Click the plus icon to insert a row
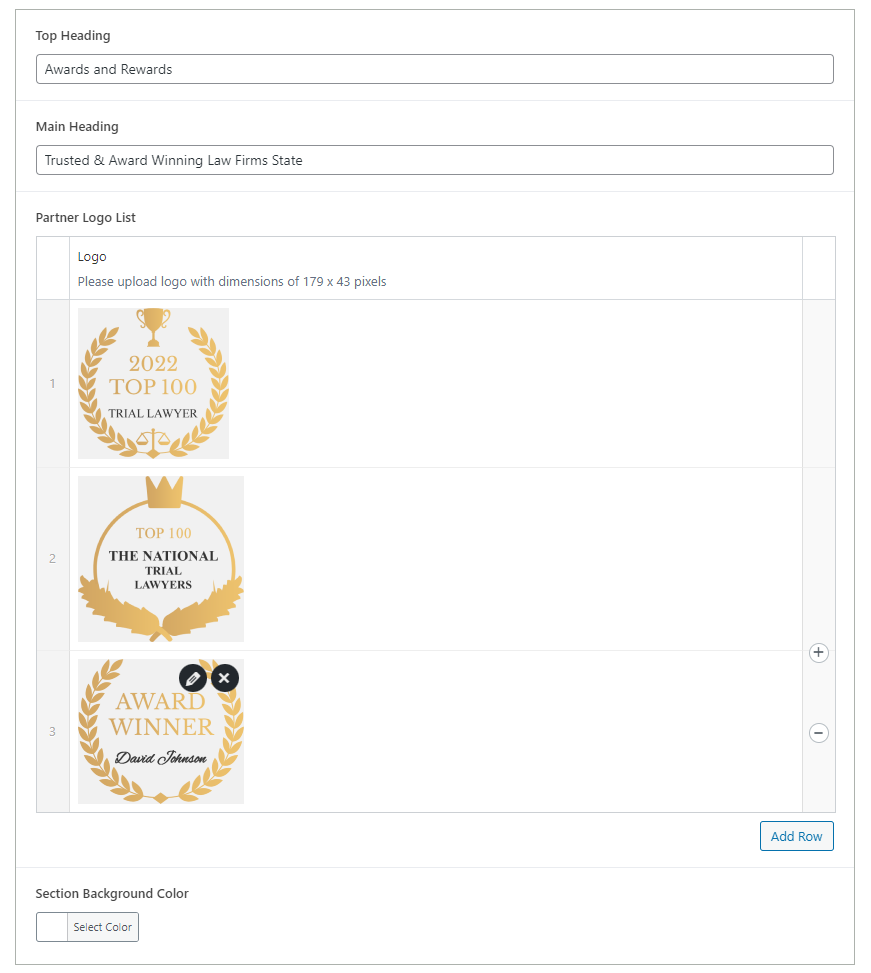 818,653
